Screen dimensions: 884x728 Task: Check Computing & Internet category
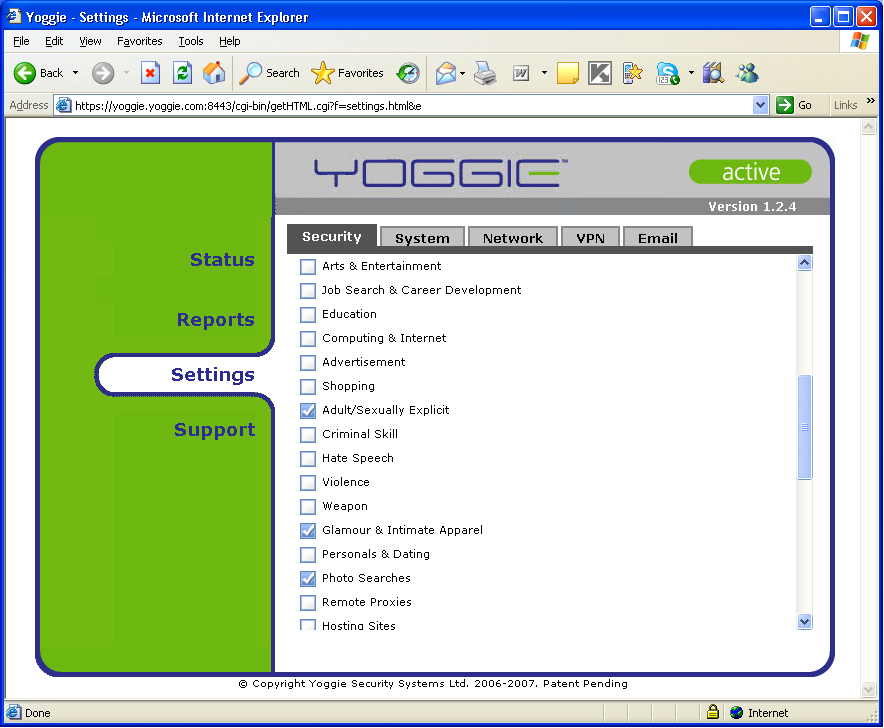coord(308,338)
